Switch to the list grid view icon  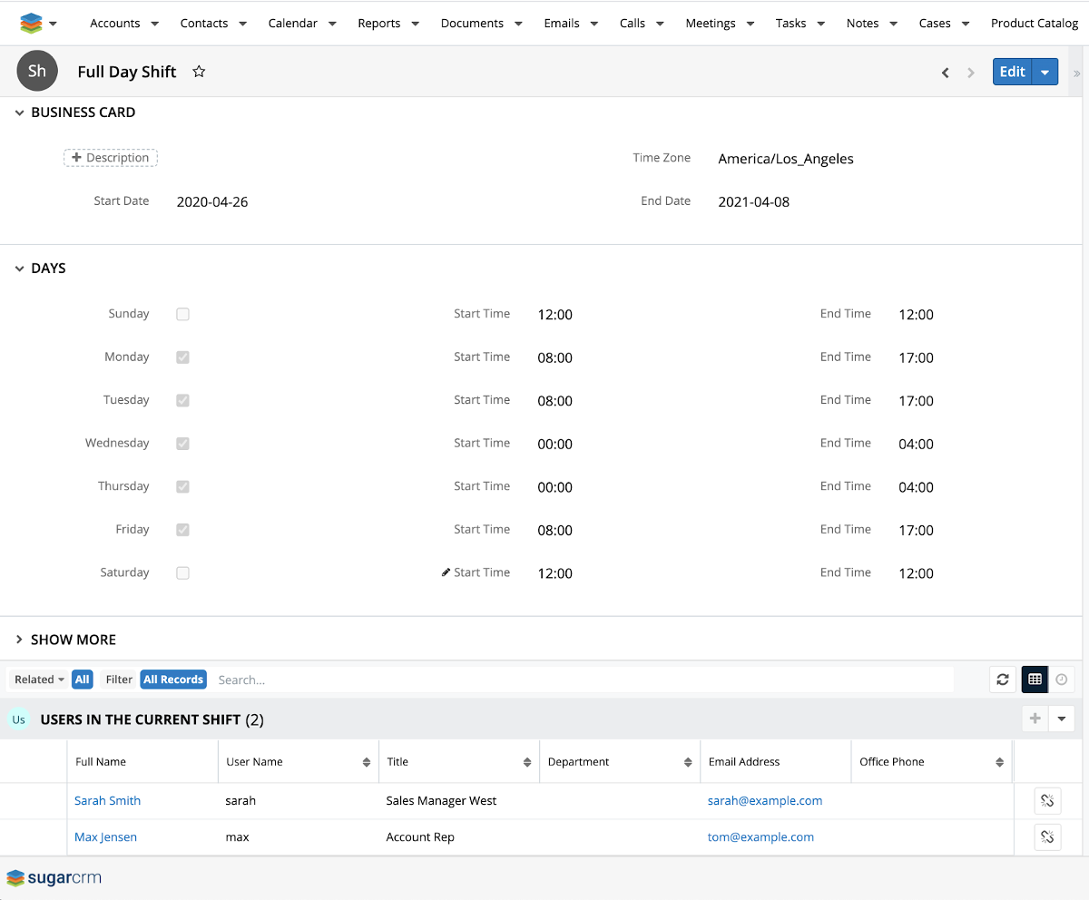[x=1034, y=680]
